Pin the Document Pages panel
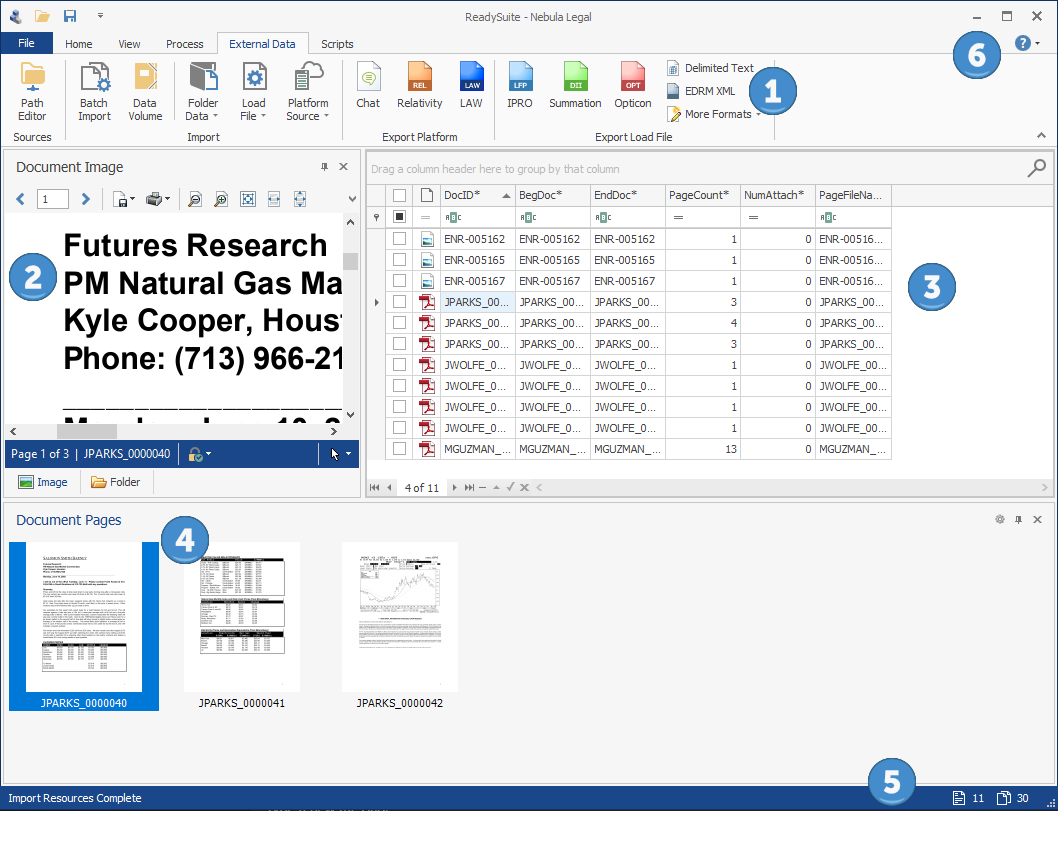Viewport: 1058px width, 856px height. [x=1018, y=519]
